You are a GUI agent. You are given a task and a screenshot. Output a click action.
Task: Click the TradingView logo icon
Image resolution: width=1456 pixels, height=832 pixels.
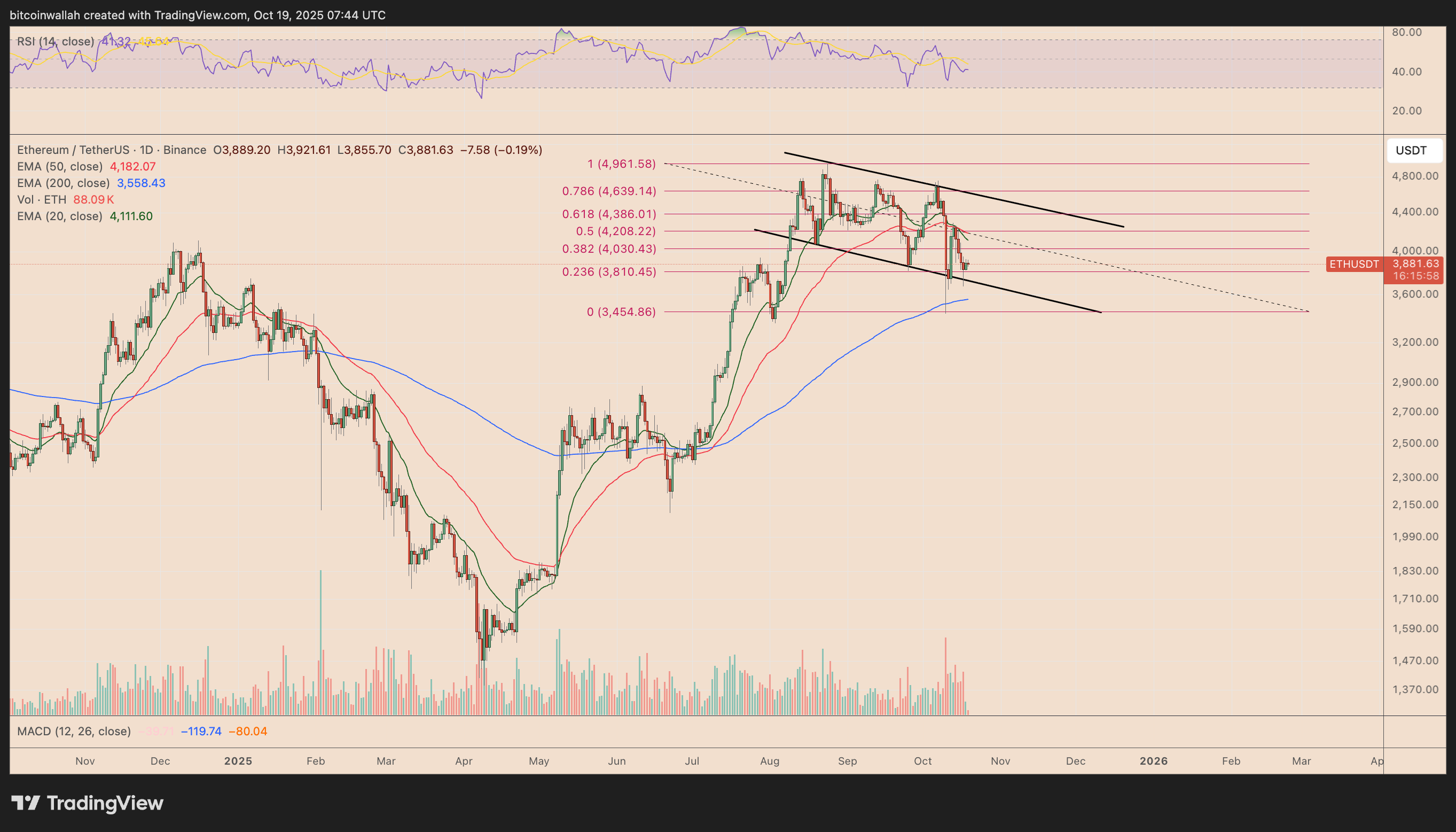(x=25, y=803)
